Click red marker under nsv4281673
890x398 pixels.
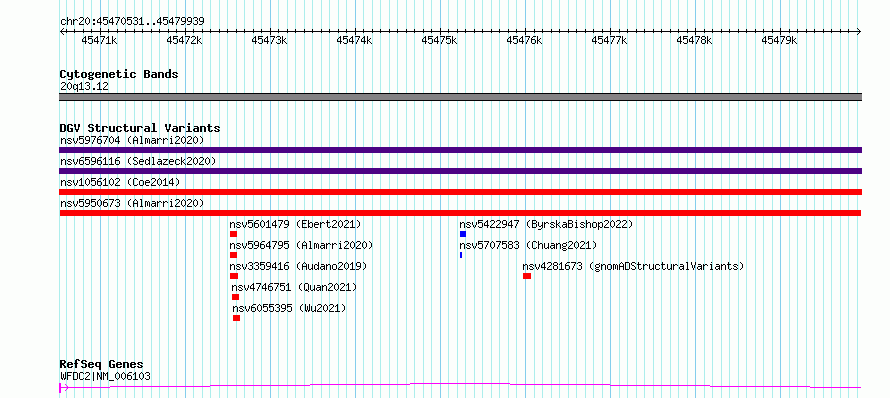[527, 276]
